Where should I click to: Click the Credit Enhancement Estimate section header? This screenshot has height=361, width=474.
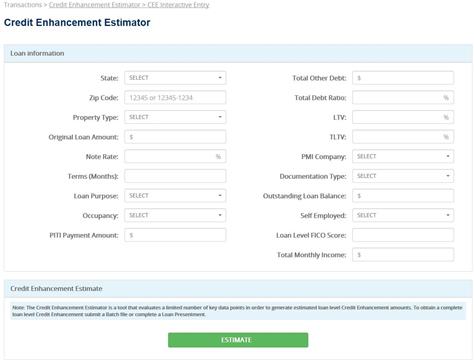coord(238,289)
